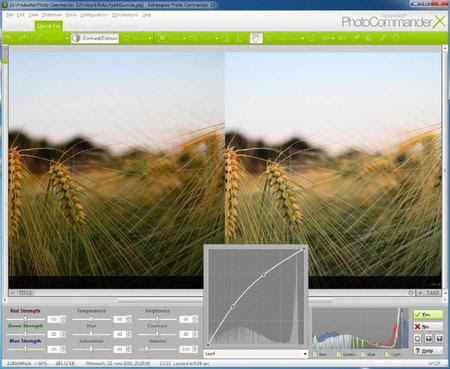The height and width of the screenshot is (369, 450).
Task: Confirm changes with the Yes button
Action: 428,314
